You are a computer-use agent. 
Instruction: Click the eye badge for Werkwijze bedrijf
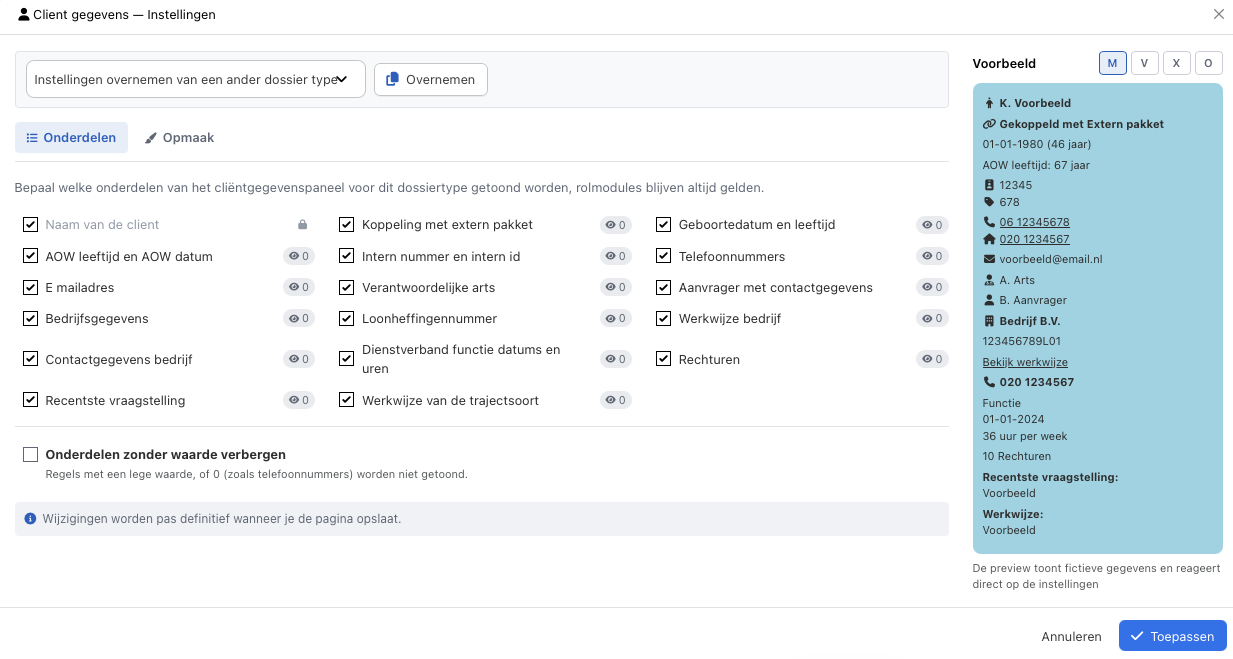(932, 319)
